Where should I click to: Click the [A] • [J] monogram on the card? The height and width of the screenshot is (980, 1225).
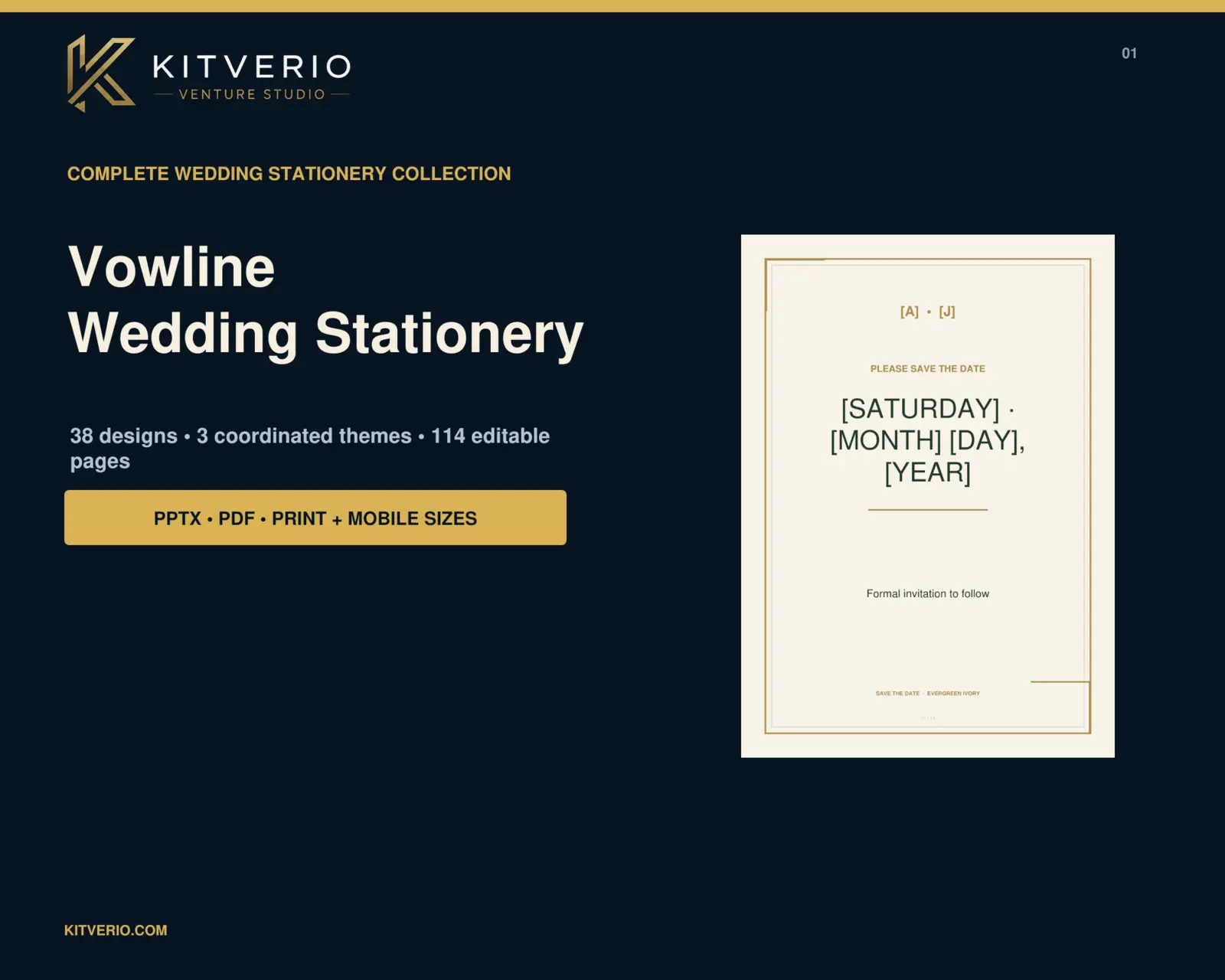pos(928,312)
